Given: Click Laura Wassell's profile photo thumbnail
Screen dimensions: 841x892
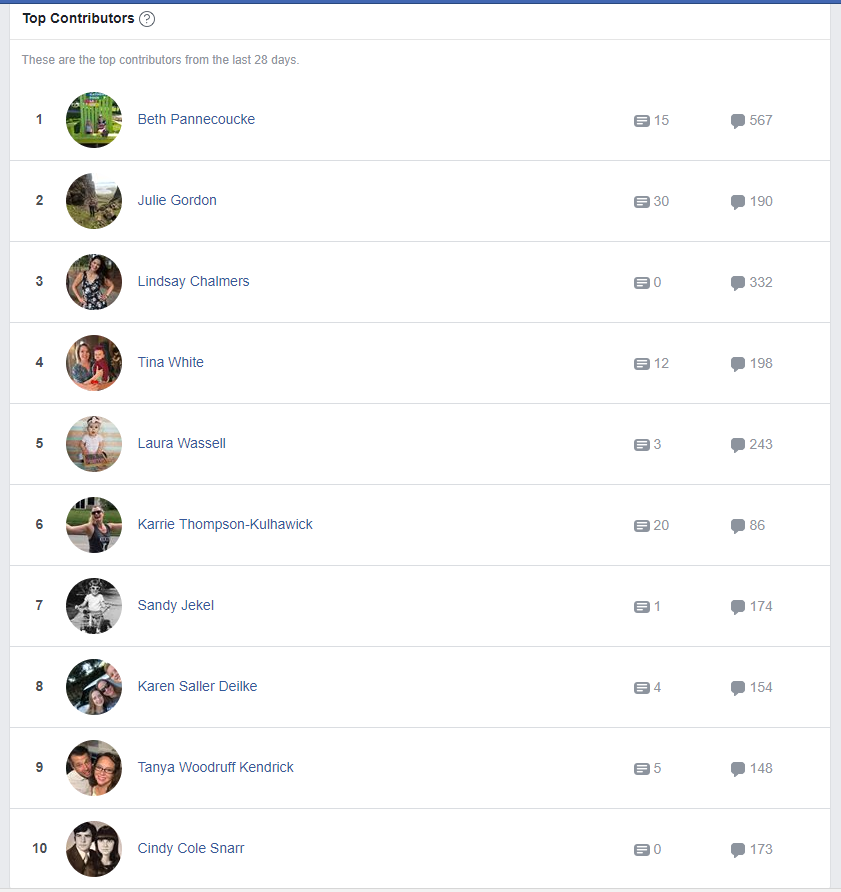Looking at the screenshot, I should (94, 444).
